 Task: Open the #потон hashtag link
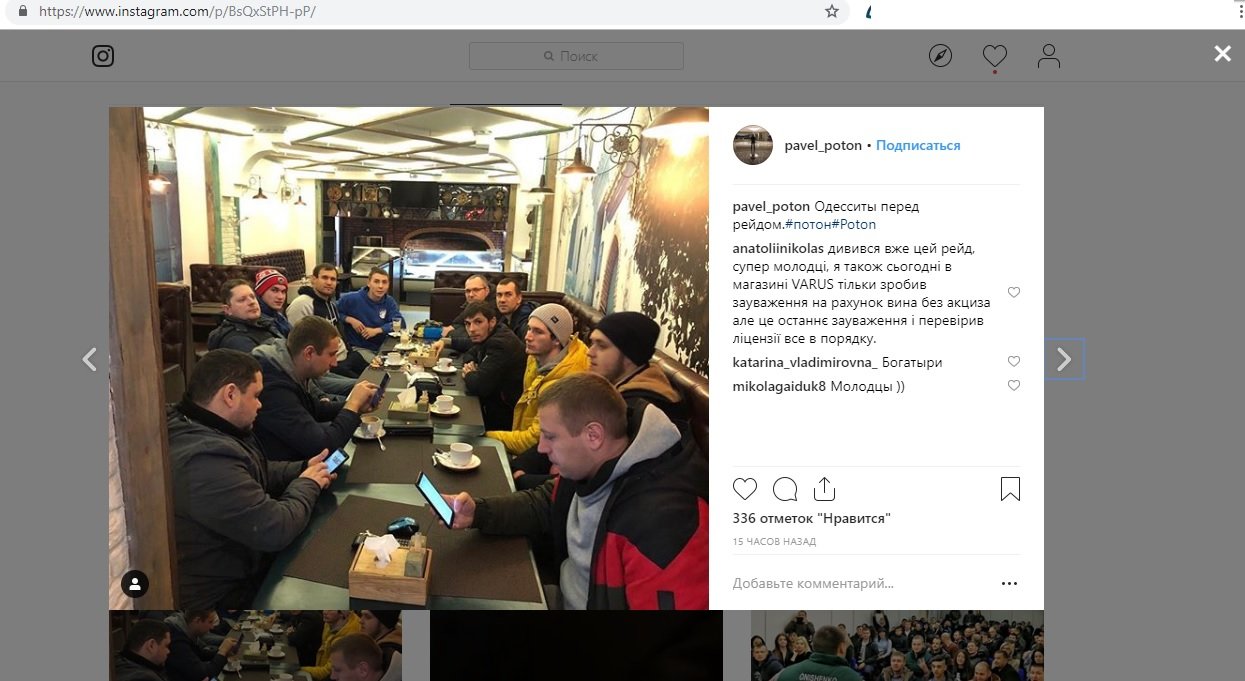808,225
